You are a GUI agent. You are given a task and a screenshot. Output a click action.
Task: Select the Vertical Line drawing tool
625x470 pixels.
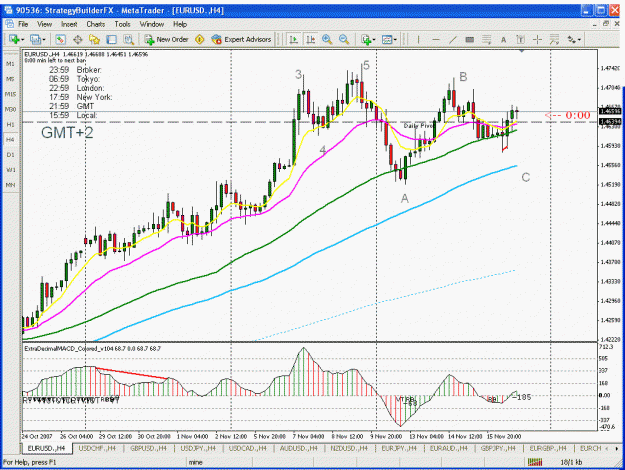point(418,39)
